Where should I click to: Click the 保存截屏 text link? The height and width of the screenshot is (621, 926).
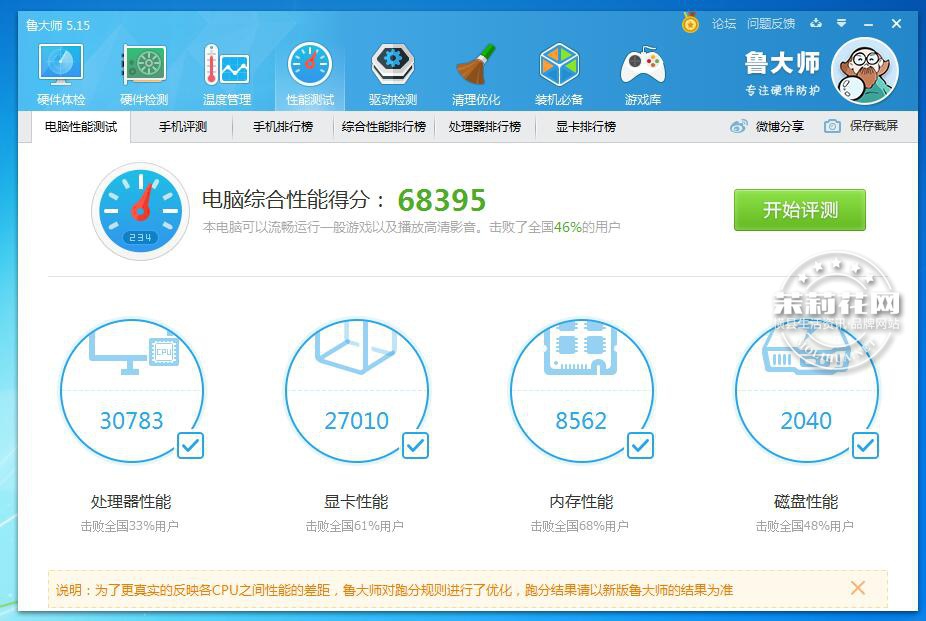pos(874,126)
